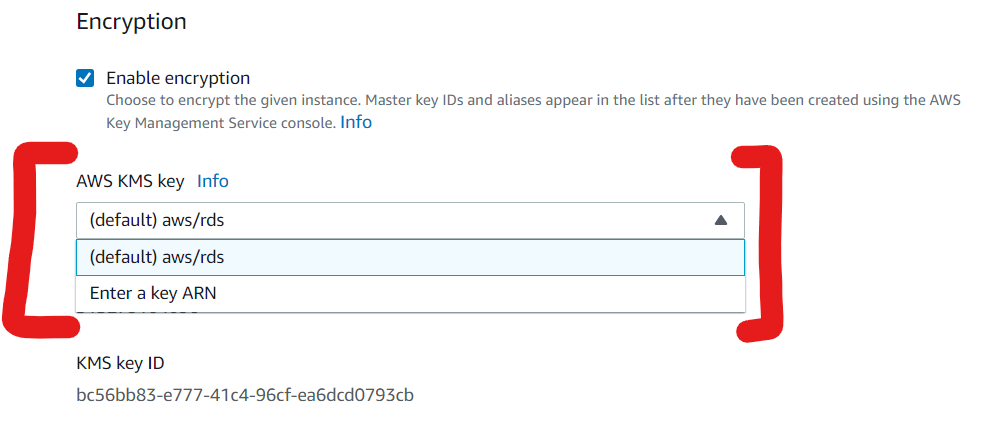Open the Info link beside AWS KMS key
Screen dimensions: 991x447
point(212,181)
